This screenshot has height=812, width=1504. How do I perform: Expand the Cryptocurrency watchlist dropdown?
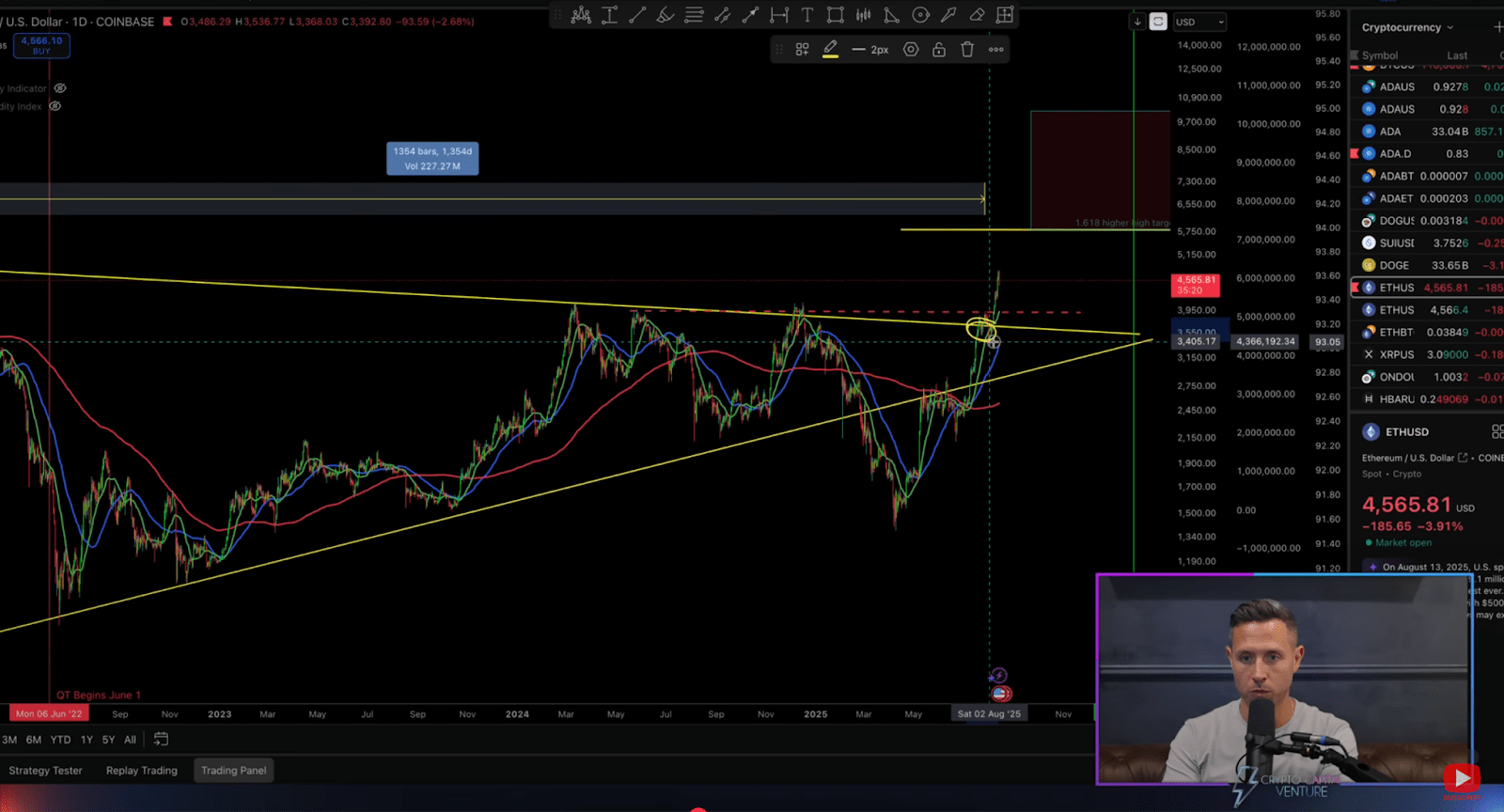click(1407, 27)
